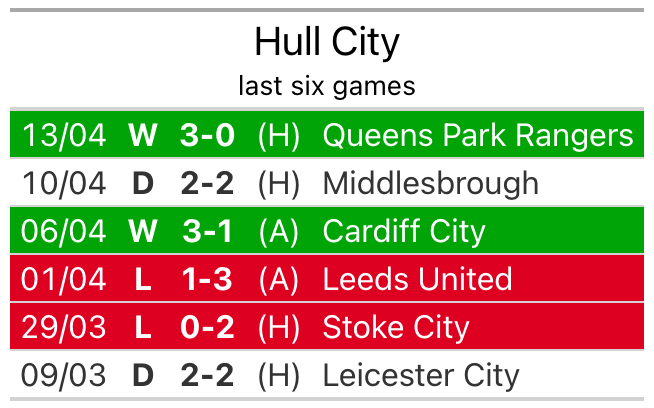Select the 29/03 date
654x408 pixels.
point(64,328)
